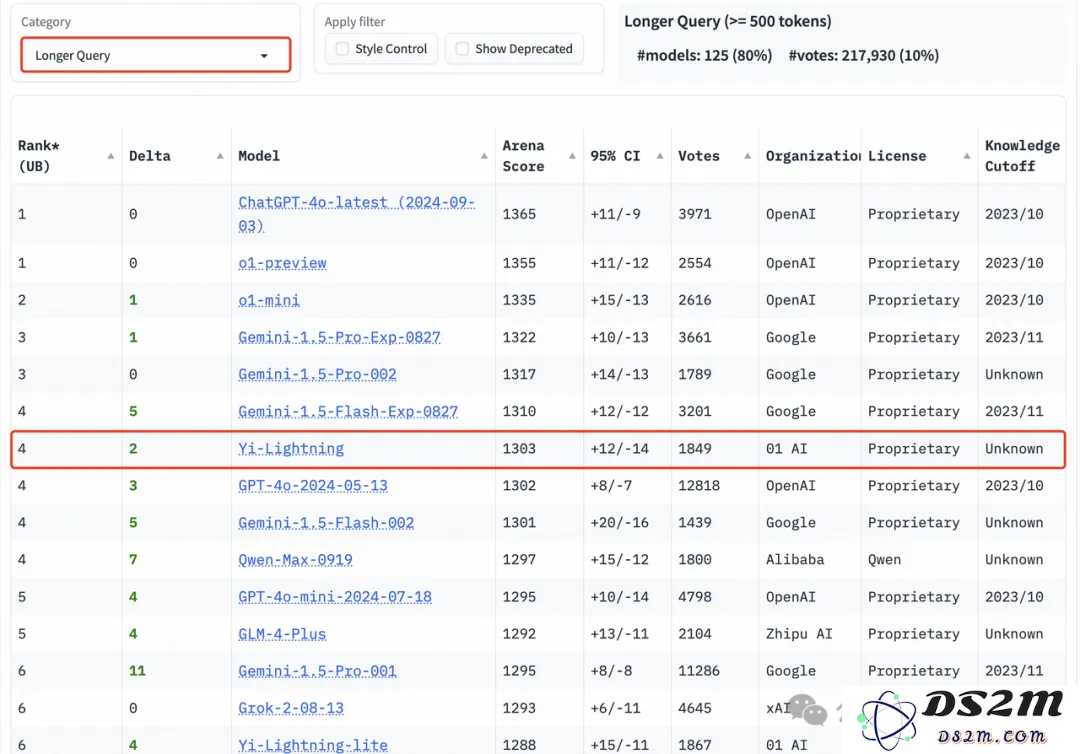Click the 11286 votes cell
This screenshot has width=1080, height=754.
pos(699,671)
